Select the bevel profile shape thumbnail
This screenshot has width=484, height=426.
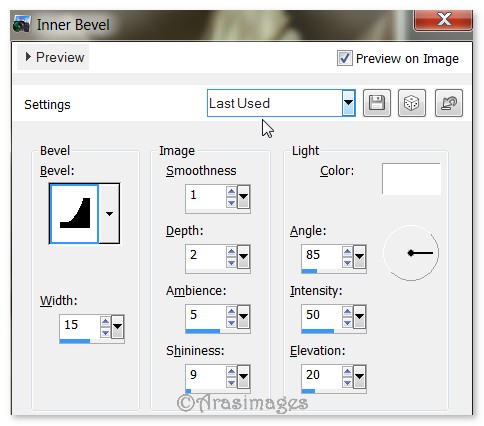74,213
